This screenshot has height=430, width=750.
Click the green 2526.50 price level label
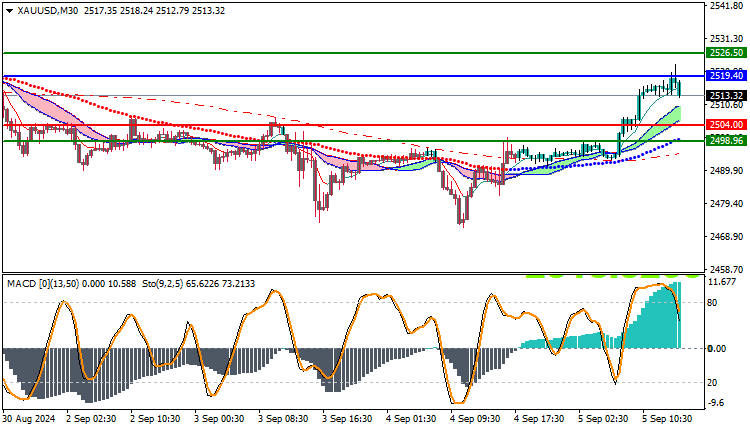click(x=726, y=53)
